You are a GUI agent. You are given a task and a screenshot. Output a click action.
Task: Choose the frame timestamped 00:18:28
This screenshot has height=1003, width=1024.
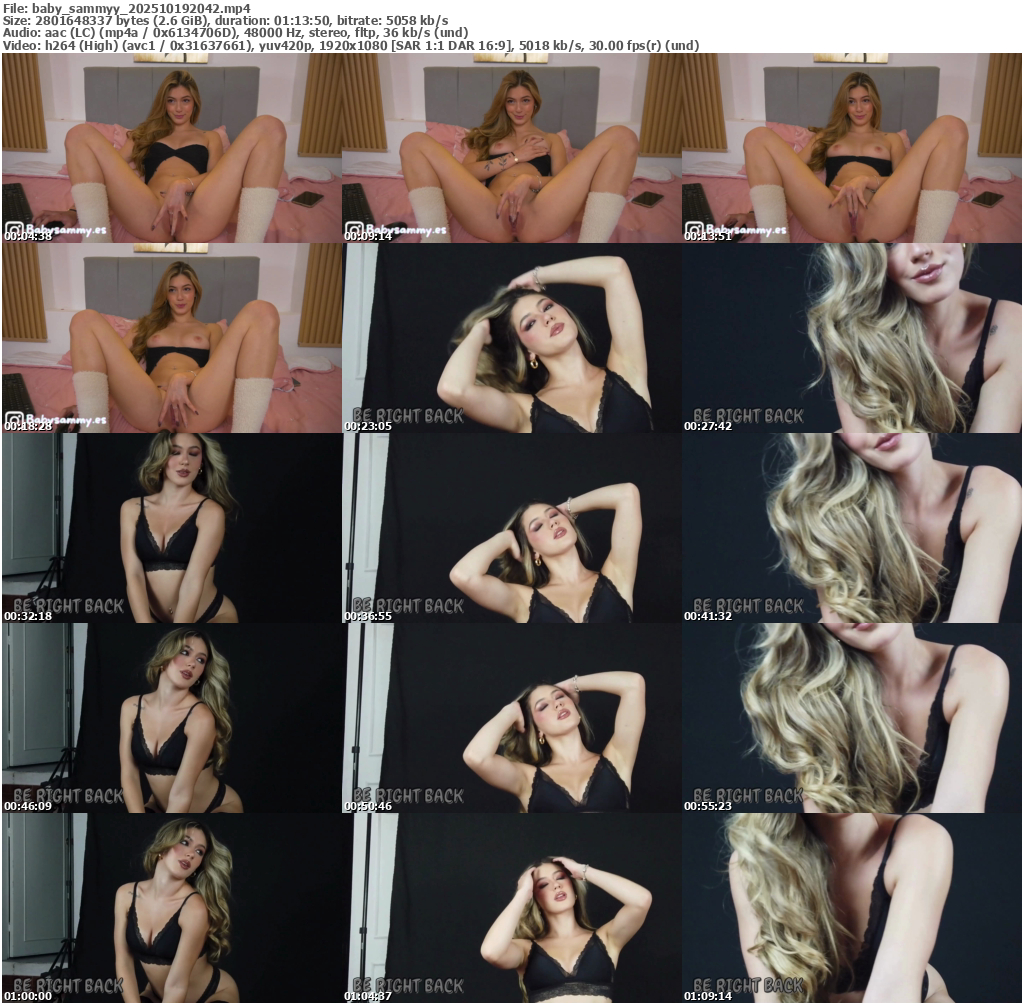pyautogui.click(x=171, y=338)
